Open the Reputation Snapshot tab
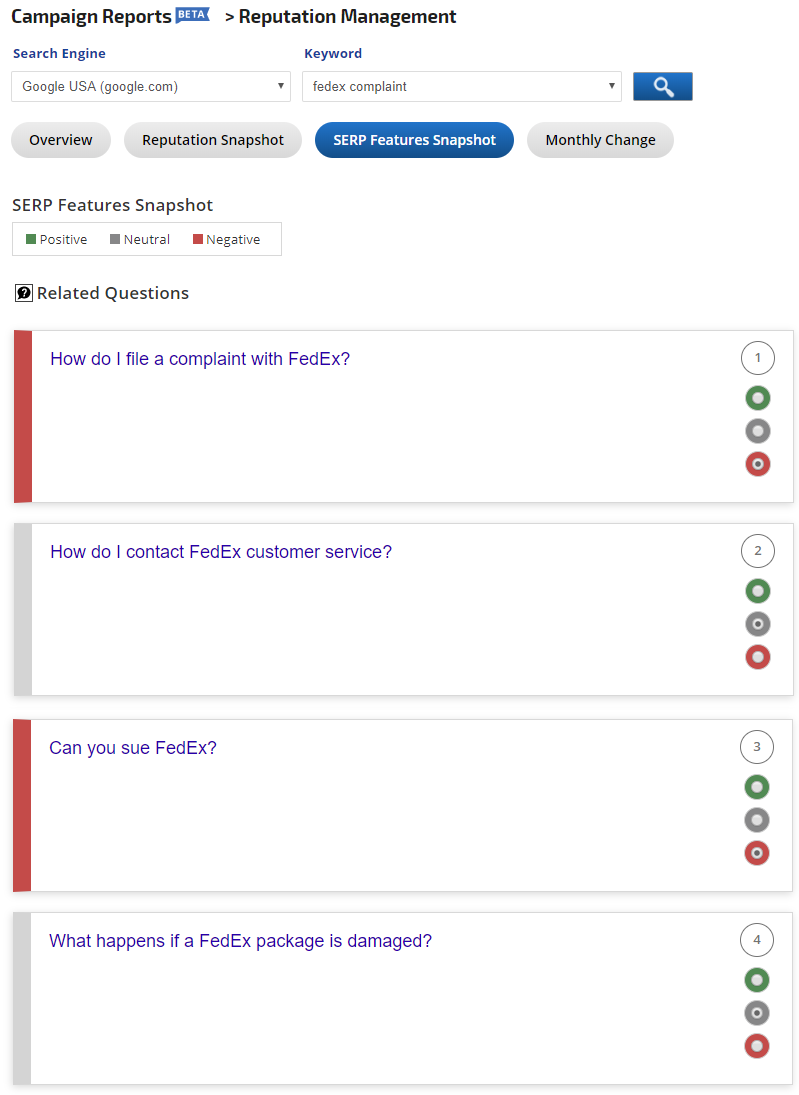The height and width of the screenshot is (1095, 799). coord(213,140)
